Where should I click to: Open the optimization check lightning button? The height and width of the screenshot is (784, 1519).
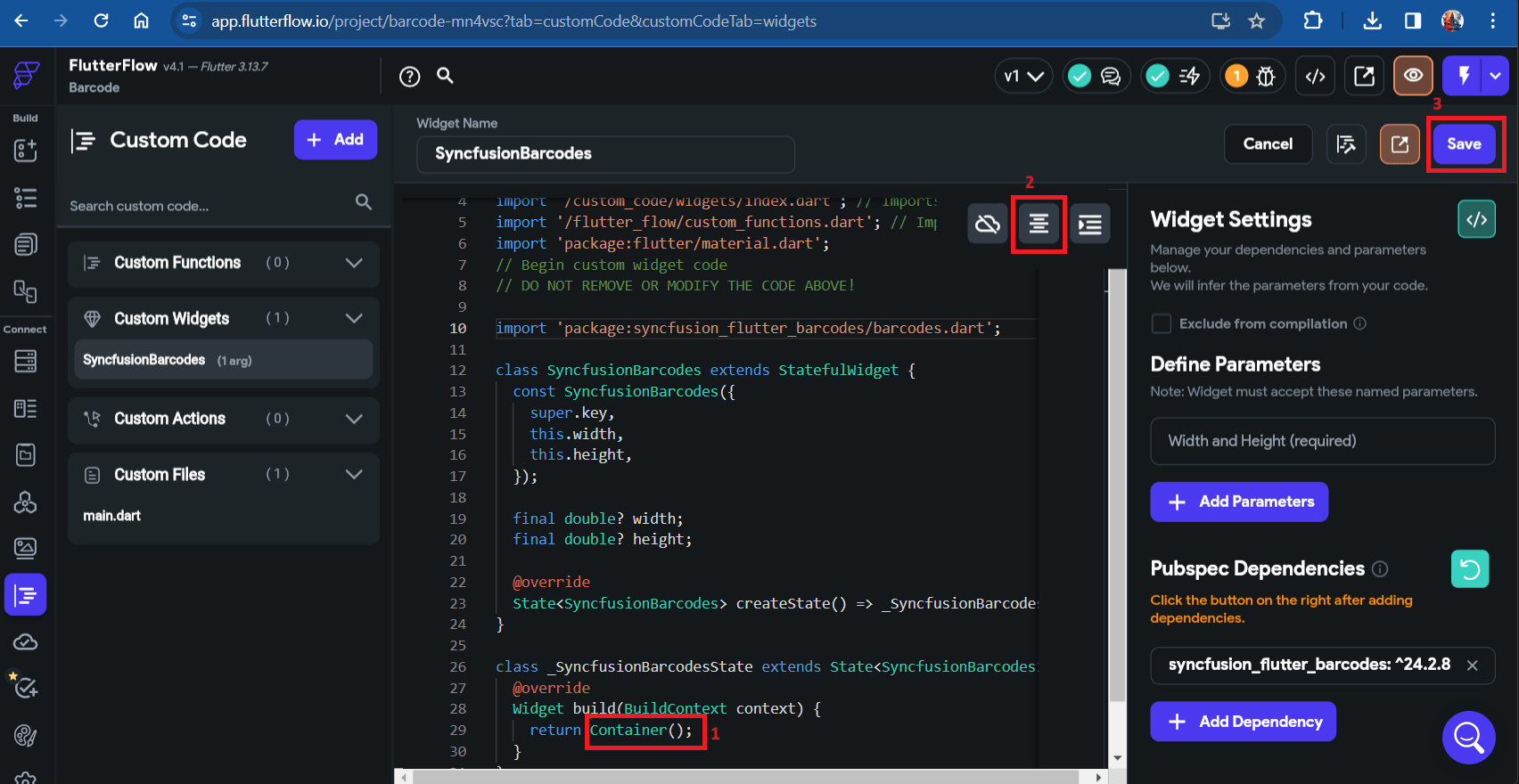tap(1174, 77)
